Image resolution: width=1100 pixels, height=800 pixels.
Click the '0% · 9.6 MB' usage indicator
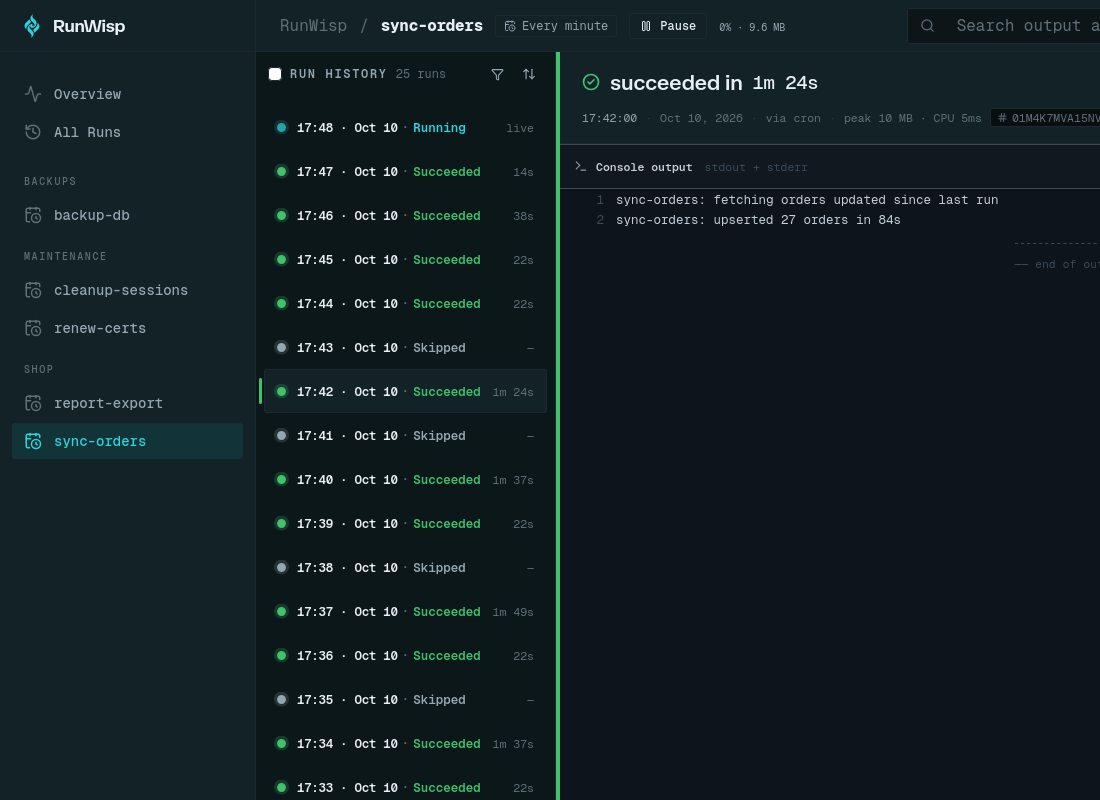(752, 27)
